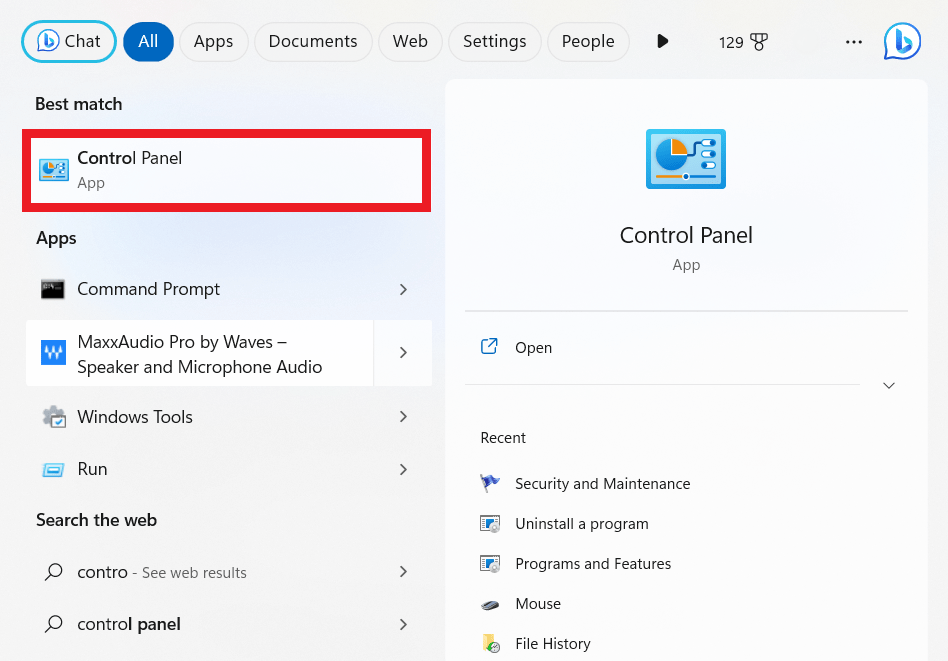Open the three-dot options menu
Image resolution: width=948 pixels, height=661 pixels.
854,42
